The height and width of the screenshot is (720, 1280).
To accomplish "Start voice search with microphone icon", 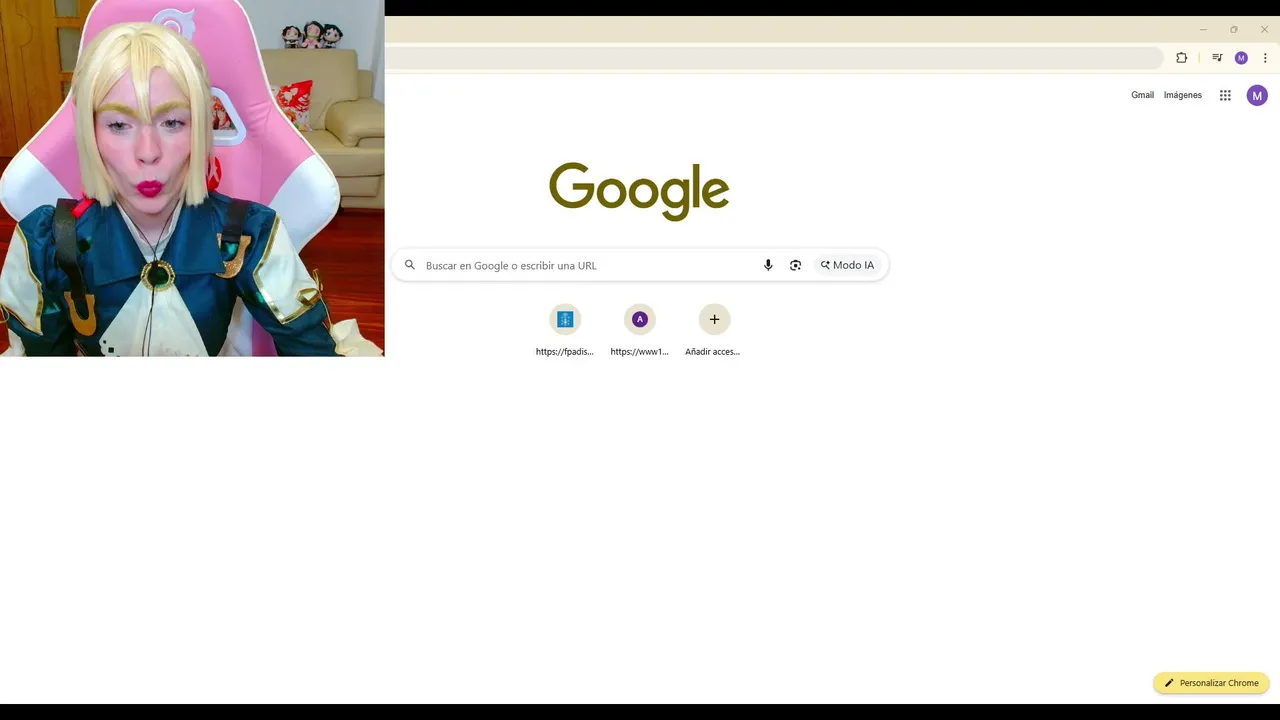I will click(x=768, y=265).
